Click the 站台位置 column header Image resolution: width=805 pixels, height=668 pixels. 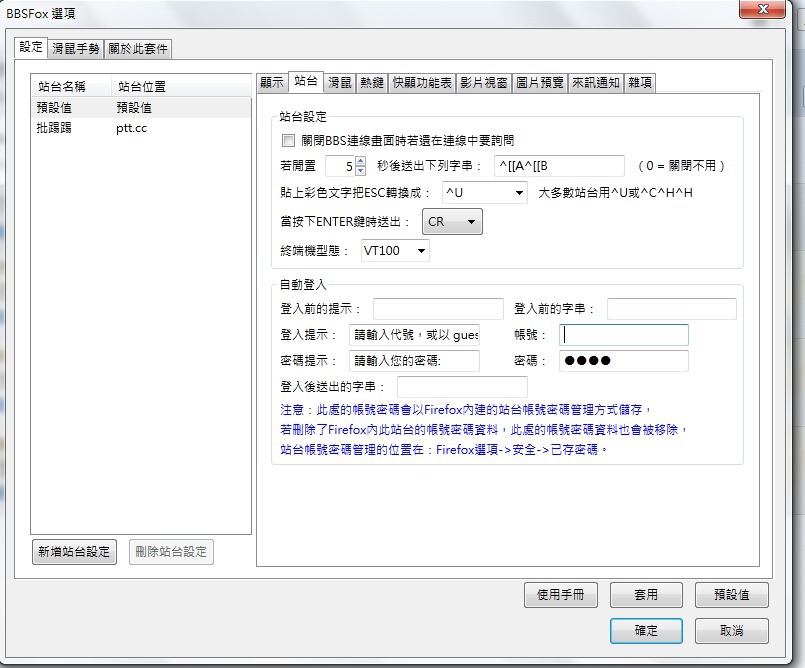(181, 86)
